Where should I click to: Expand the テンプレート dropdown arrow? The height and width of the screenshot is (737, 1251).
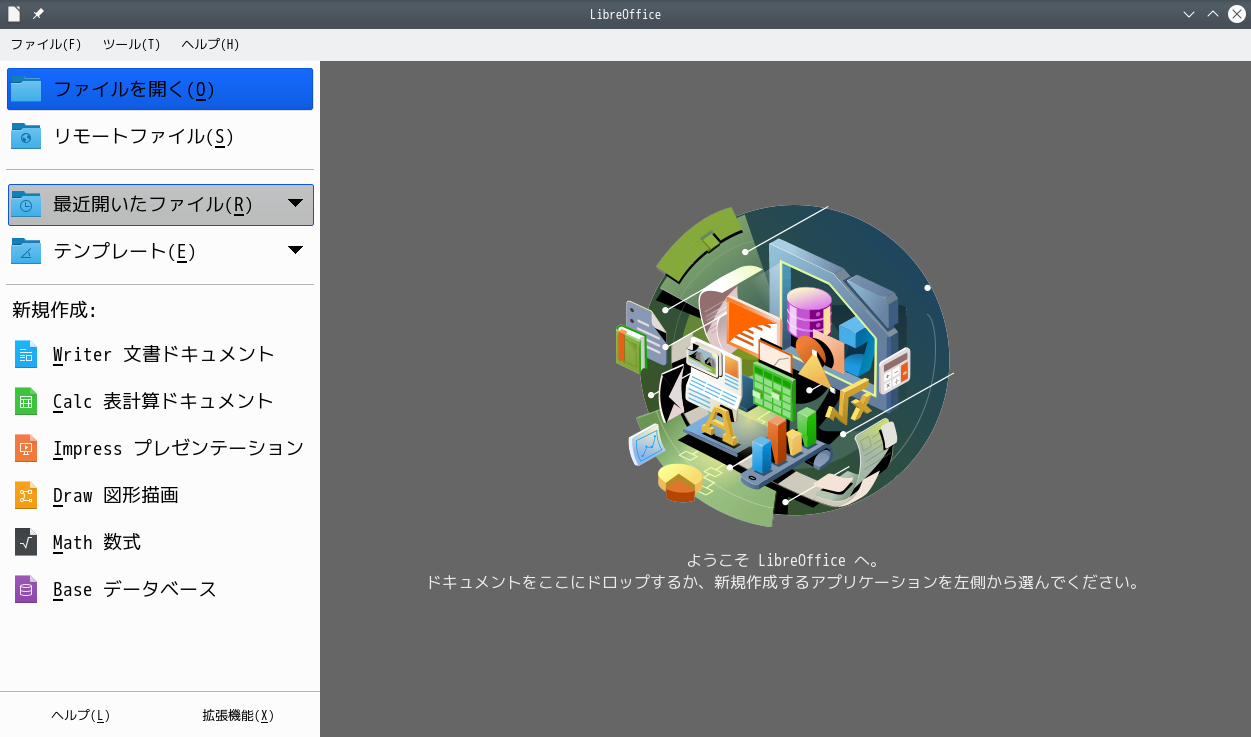click(295, 250)
